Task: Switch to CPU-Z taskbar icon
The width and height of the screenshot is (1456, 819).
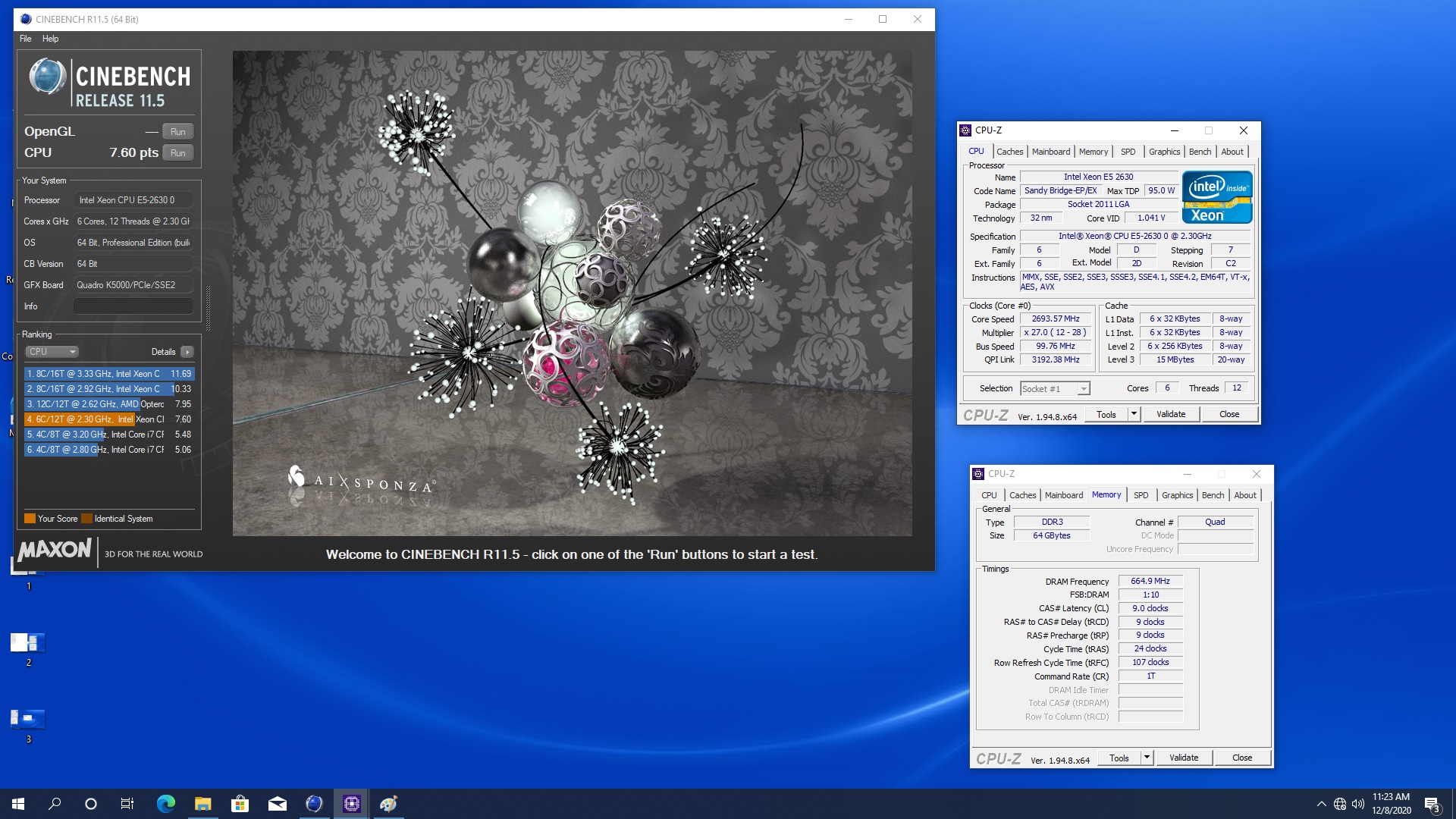Action: click(351, 804)
